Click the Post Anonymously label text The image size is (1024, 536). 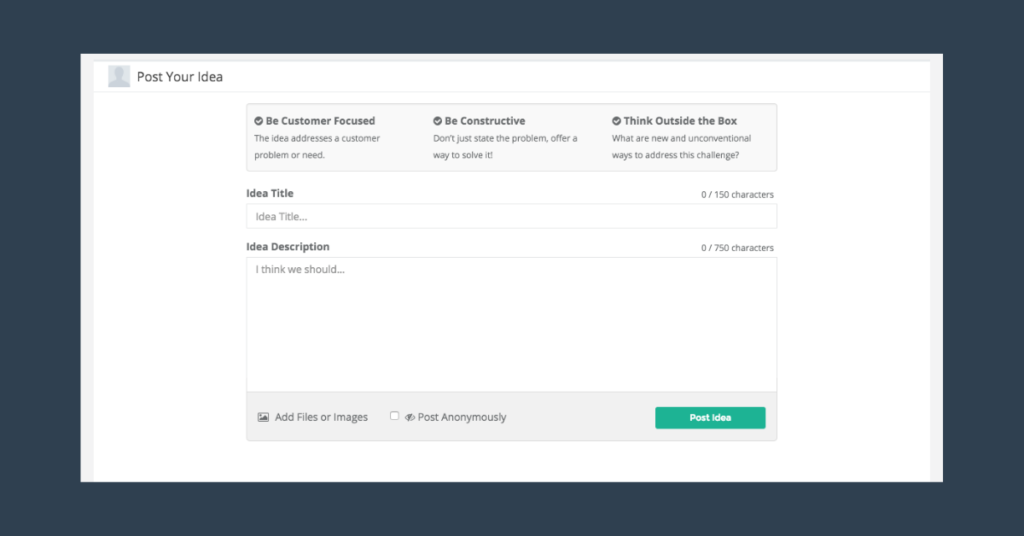462,417
